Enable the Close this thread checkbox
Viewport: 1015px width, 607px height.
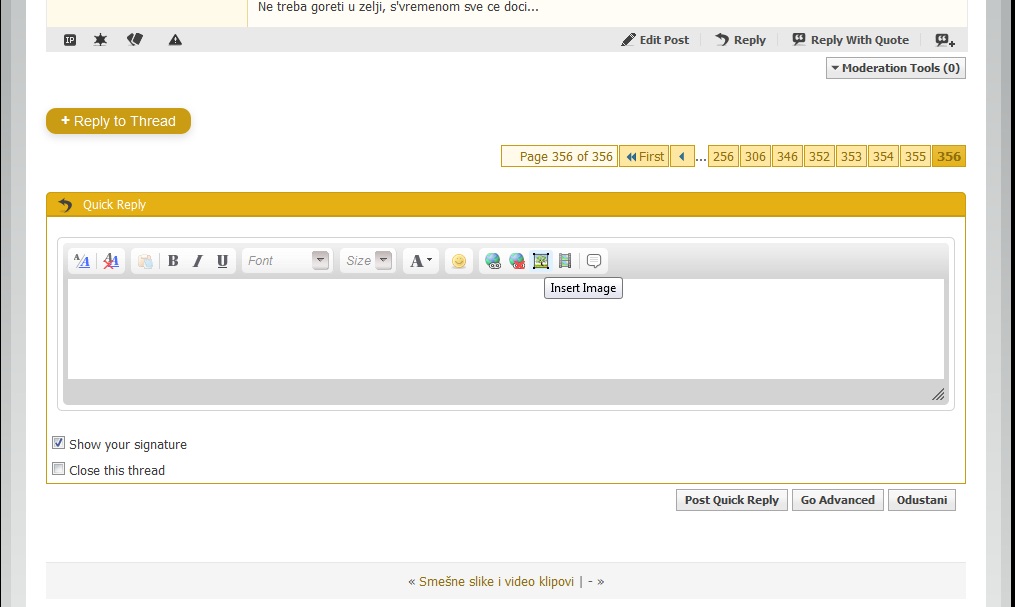coord(59,469)
